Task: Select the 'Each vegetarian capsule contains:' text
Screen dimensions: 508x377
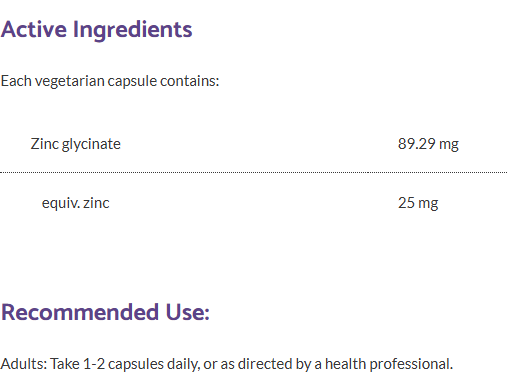Action: pyautogui.click(x=110, y=81)
